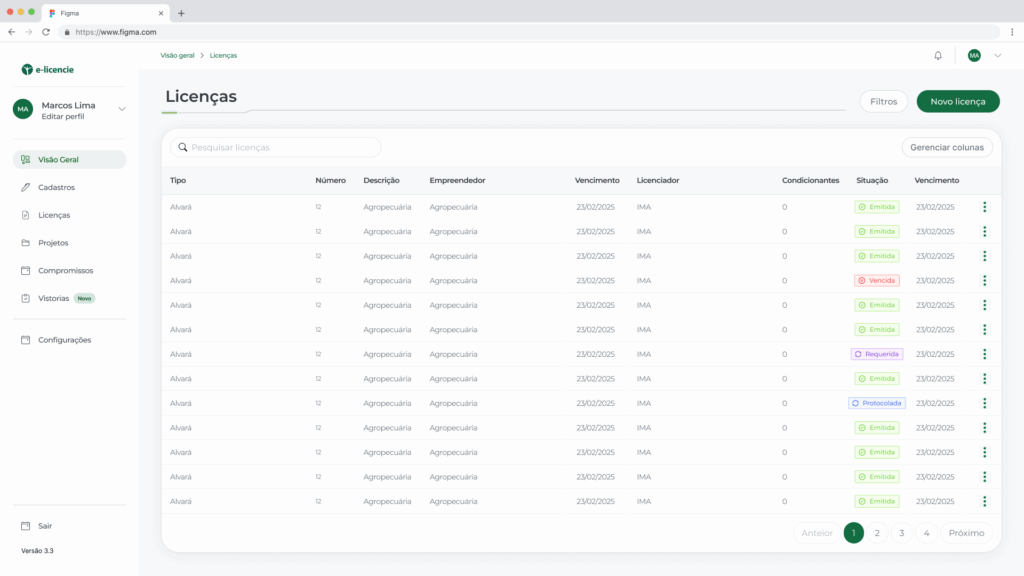This screenshot has height=576, width=1024.
Task: Click the Compromissos calendar icon in sidebar
Action: pos(25,270)
